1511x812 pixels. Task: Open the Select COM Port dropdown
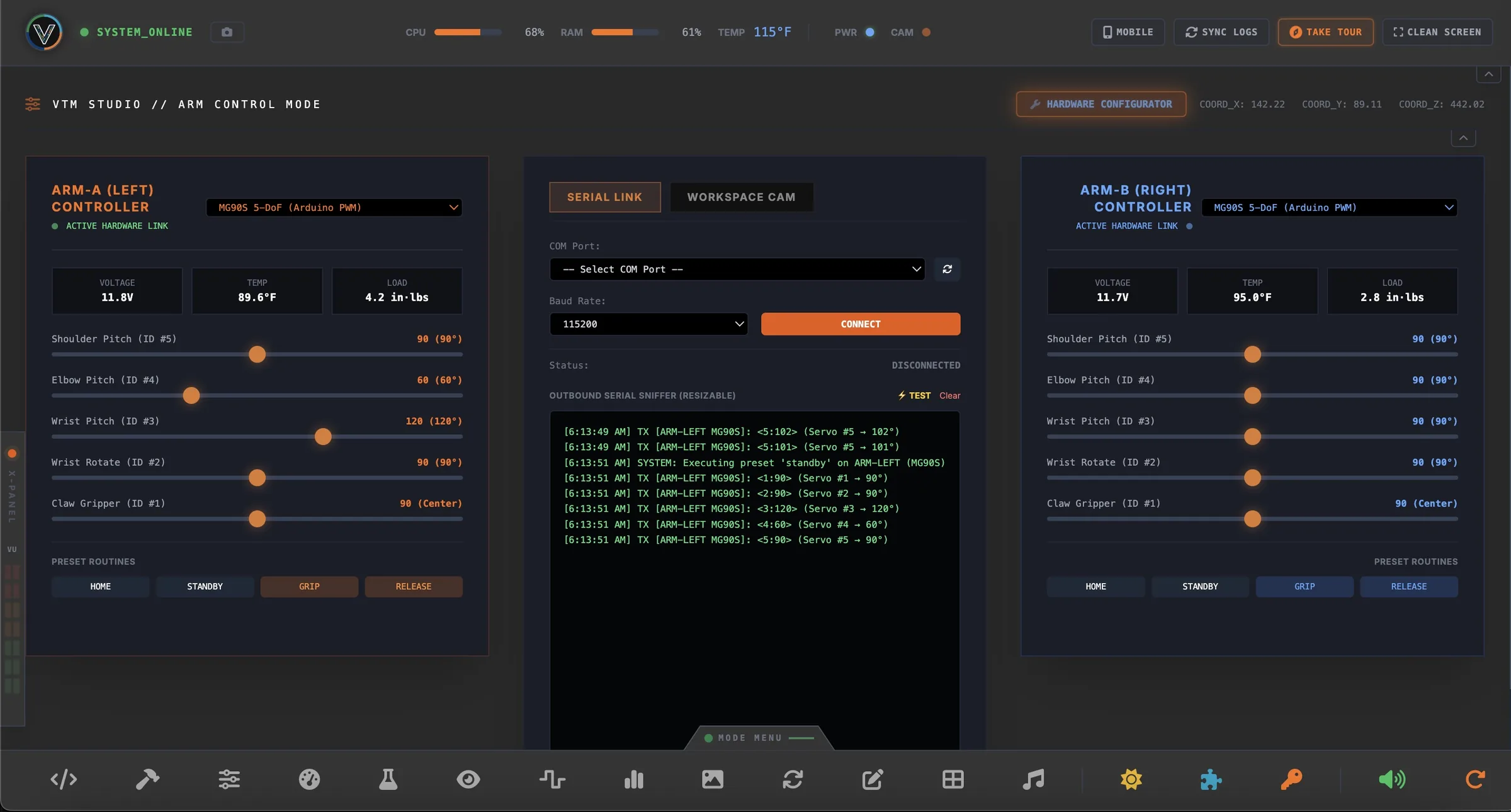click(737, 269)
